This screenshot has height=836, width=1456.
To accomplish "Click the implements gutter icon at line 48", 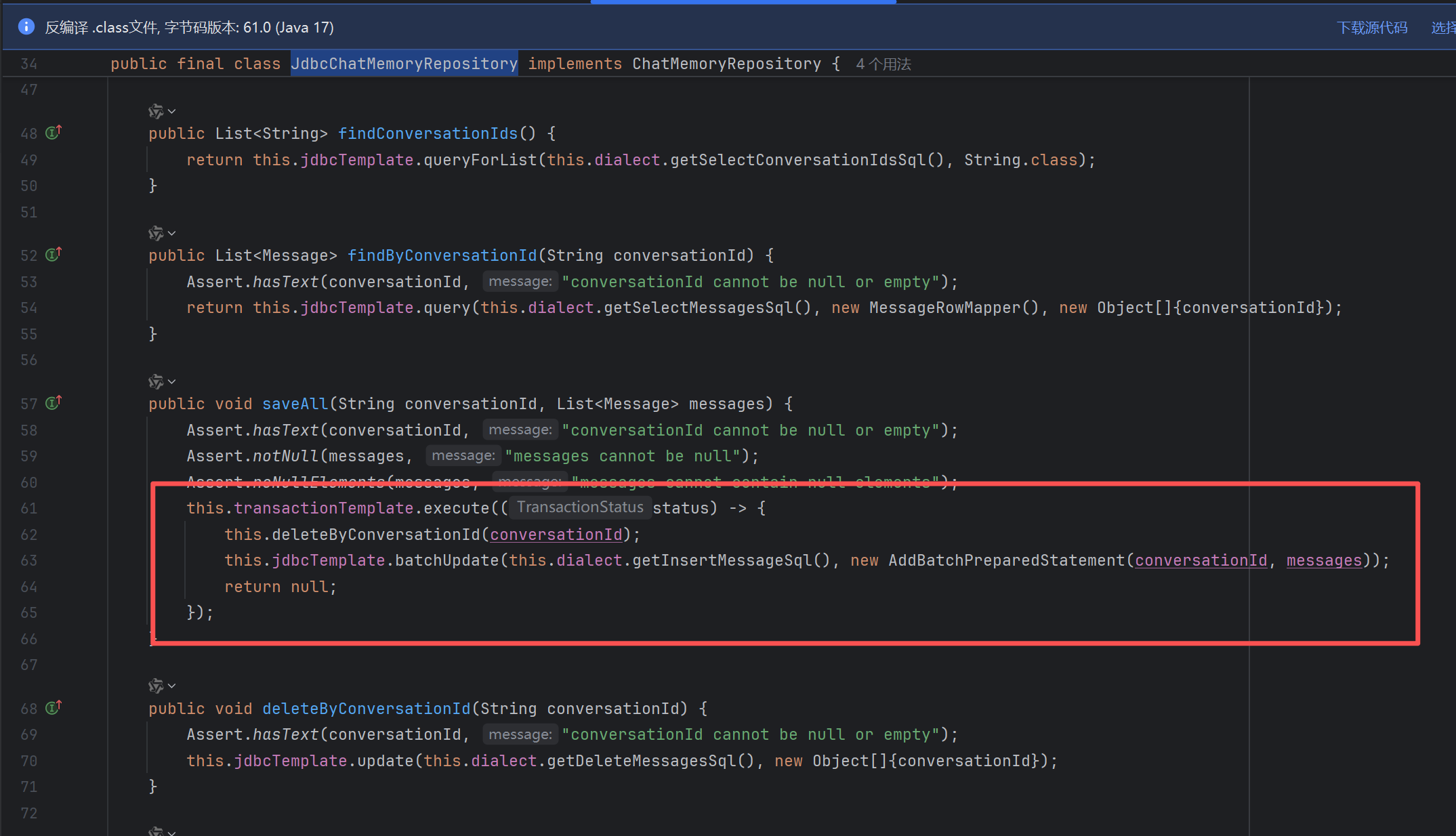I will pos(53,133).
